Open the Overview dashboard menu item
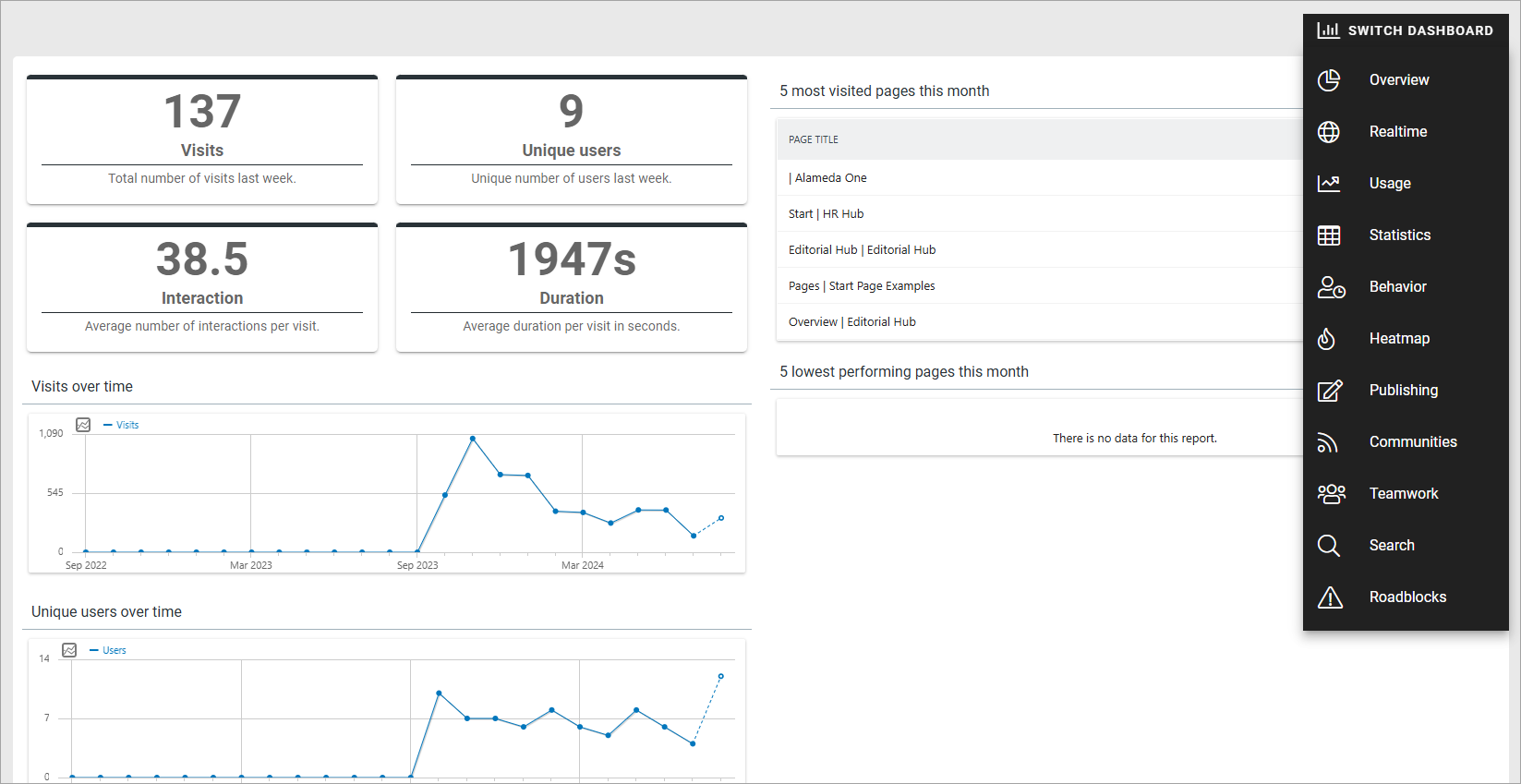The width and height of the screenshot is (1521, 784). coord(1406,80)
